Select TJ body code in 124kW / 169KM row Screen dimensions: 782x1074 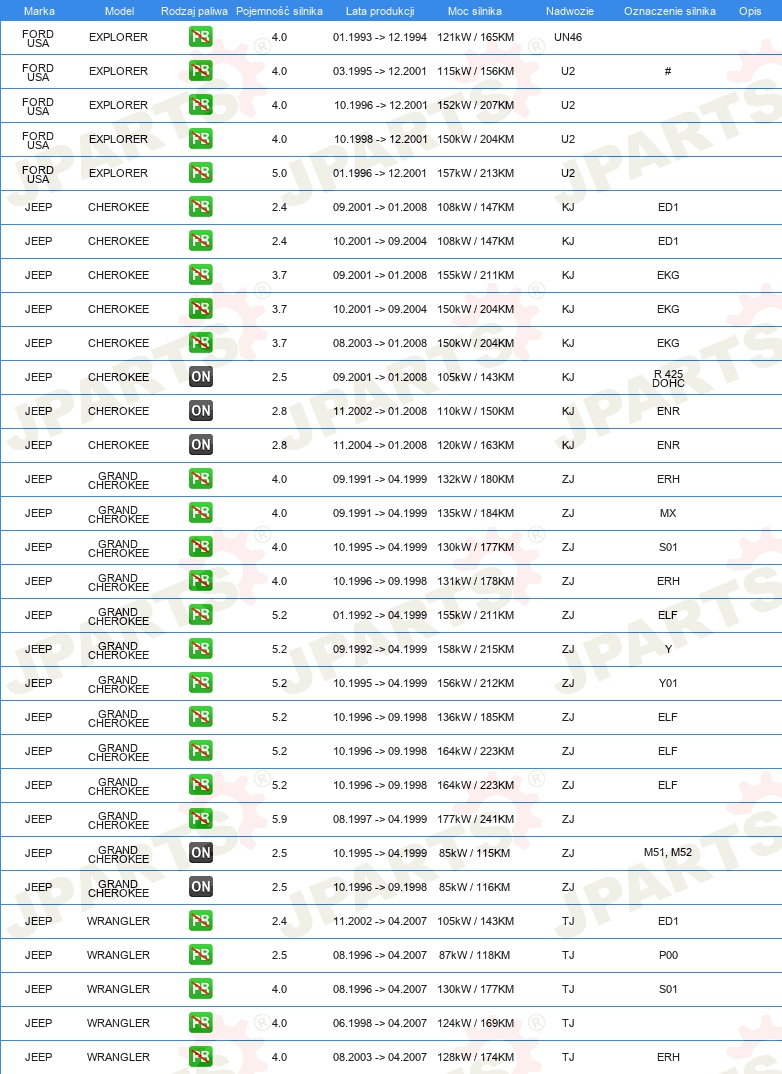coord(568,1023)
